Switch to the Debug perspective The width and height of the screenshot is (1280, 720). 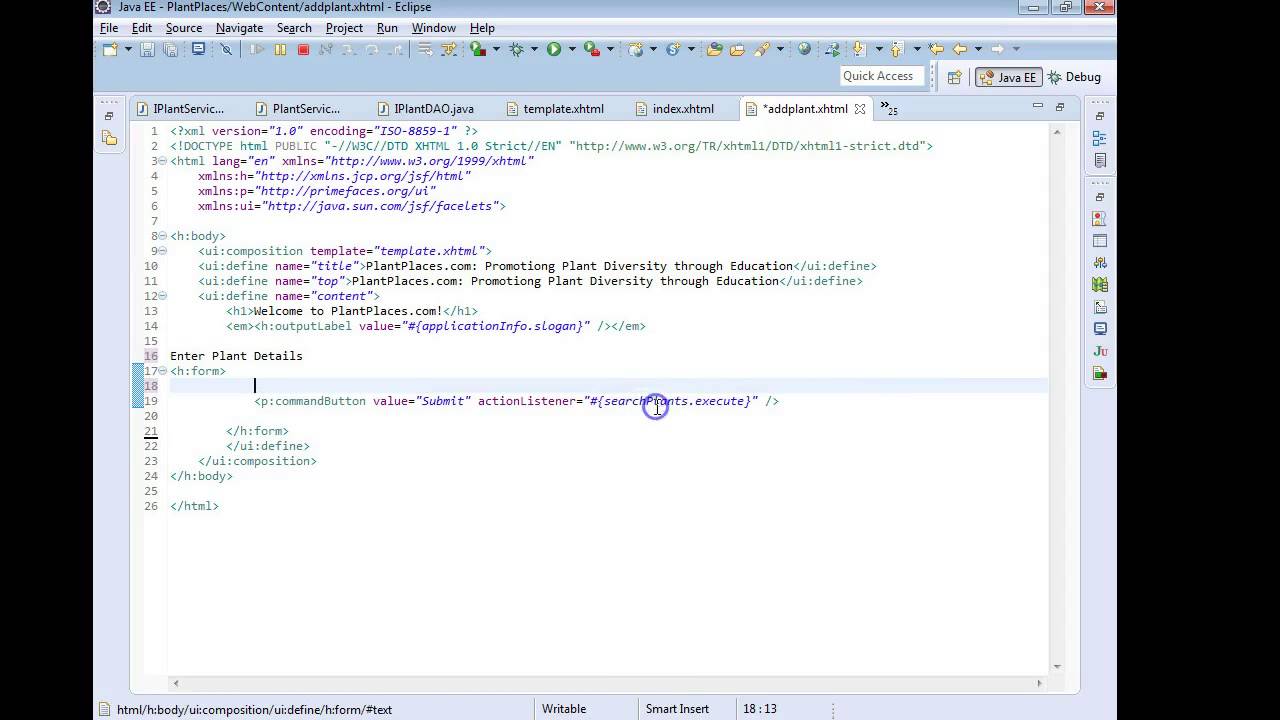(x=1074, y=77)
